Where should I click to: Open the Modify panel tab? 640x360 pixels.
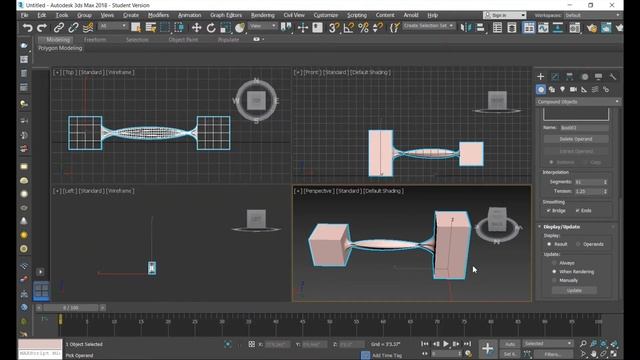click(555, 76)
